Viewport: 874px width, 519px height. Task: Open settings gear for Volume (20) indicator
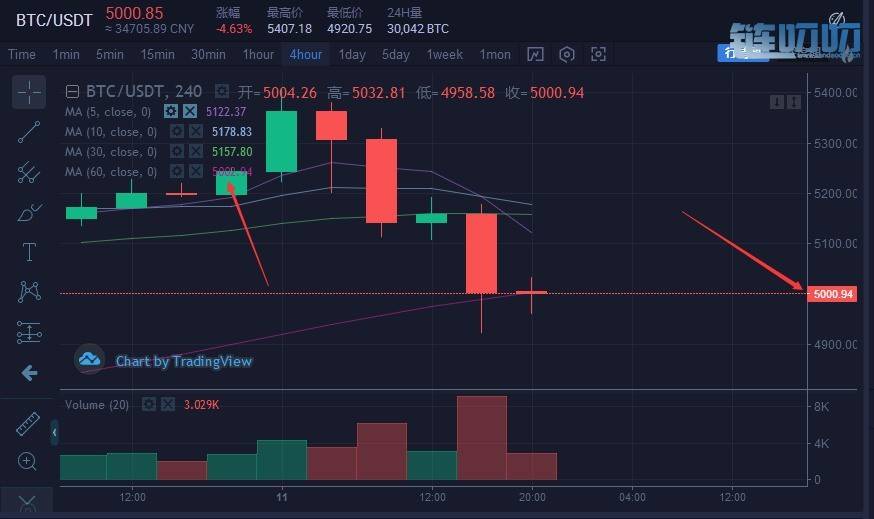(148, 404)
